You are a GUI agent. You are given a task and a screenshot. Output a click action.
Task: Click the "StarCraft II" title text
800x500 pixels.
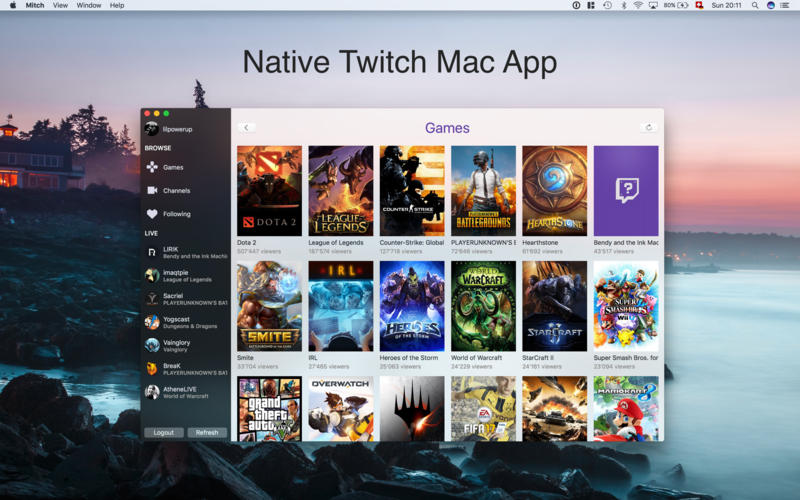pos(538,358)
